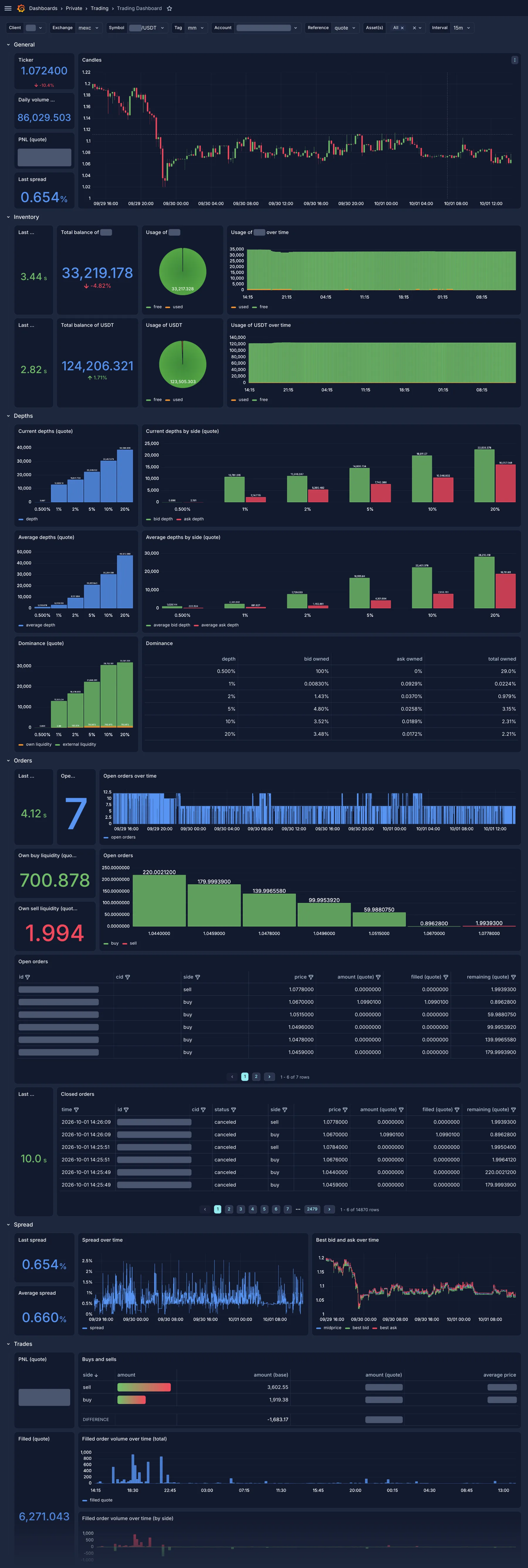Image resolution: width=528 pixels, height=1568 pixels.
Task: Open the Trading folder breadcrumb
Action: pyautogui.click(x=100, y=9)
